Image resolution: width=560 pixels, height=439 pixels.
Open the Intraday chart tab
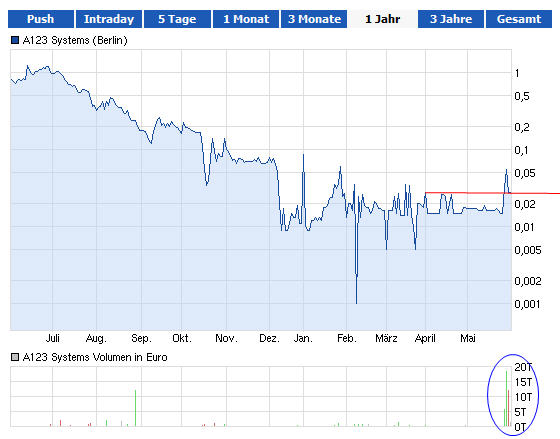pyautogui.click(x=109, y=19)
